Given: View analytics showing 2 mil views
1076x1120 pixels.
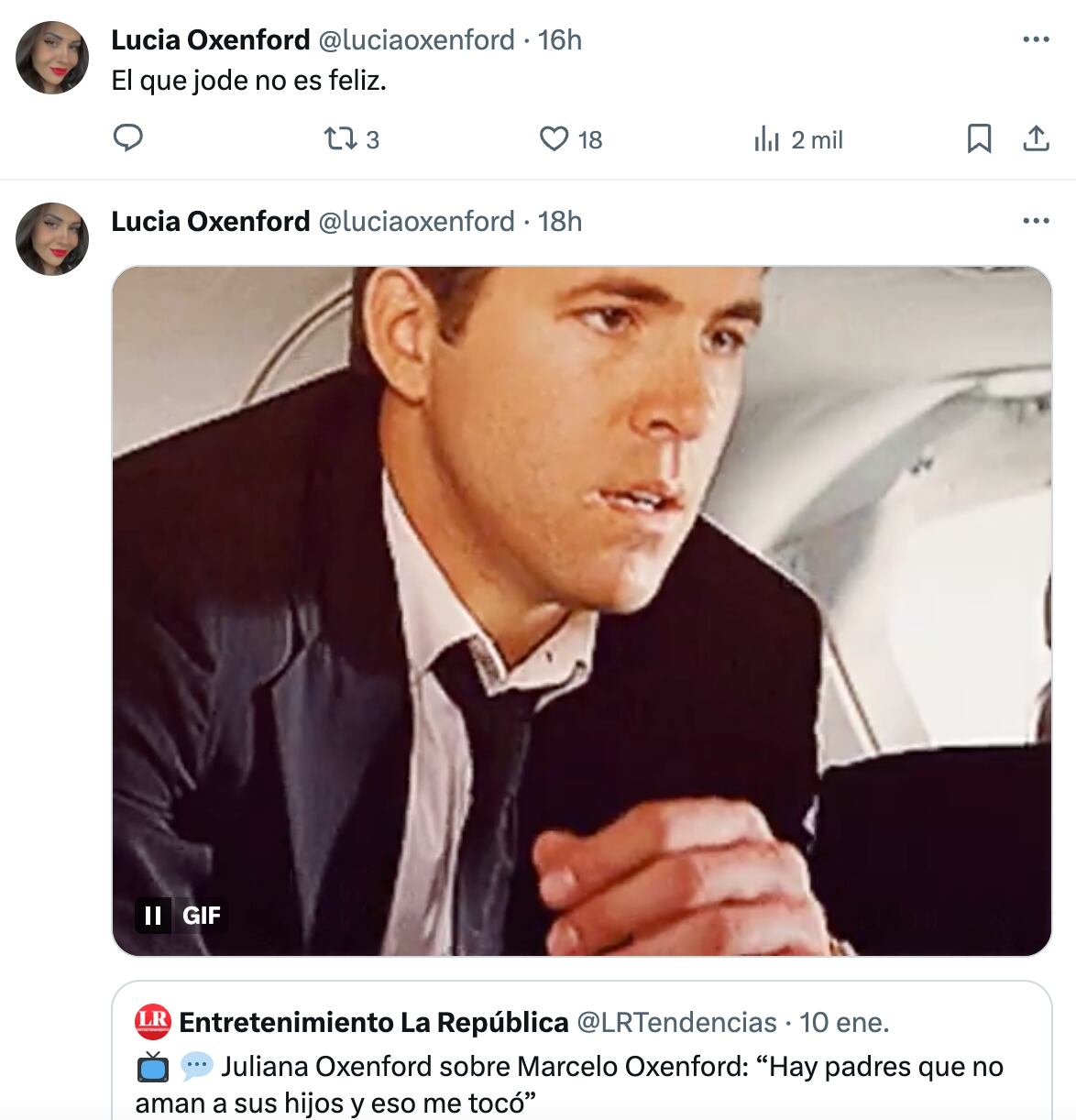Looking at the screenshot, I should pos(768,139).
